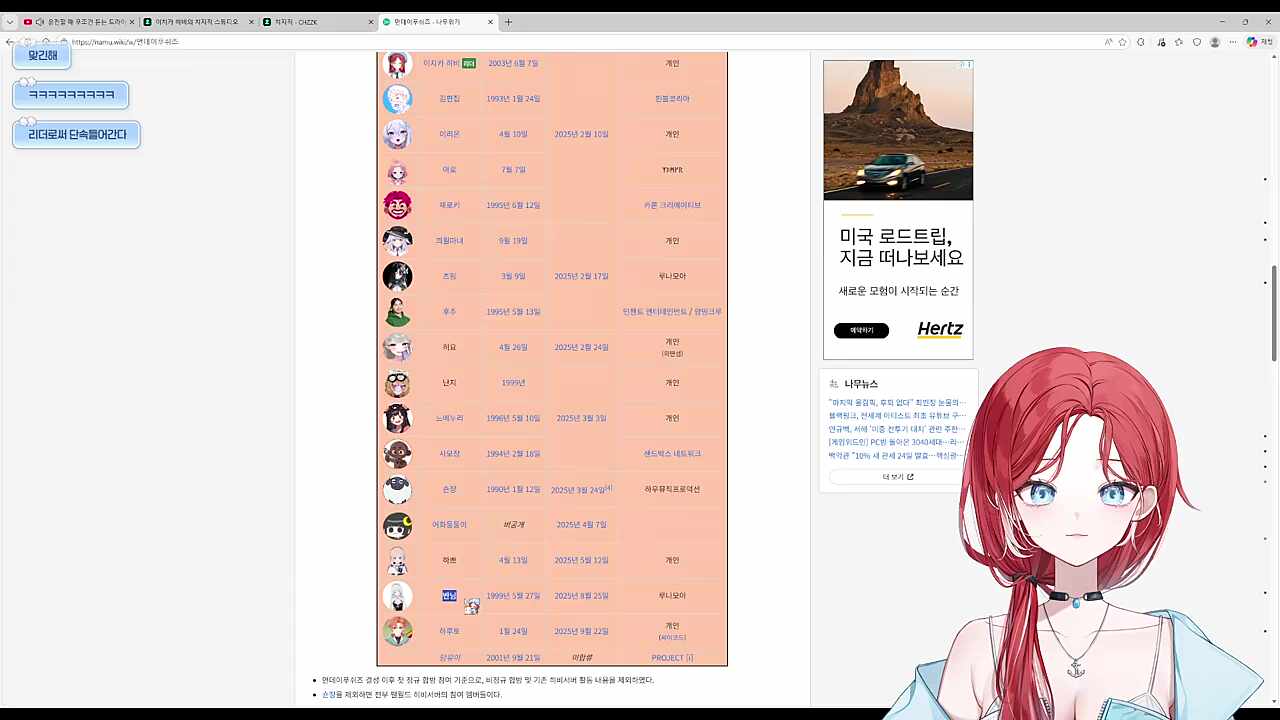Expand 더 보기 in the 나무뉴스 panel
This screenshot has height=720, width=1280.
click(x=897, y=477)
